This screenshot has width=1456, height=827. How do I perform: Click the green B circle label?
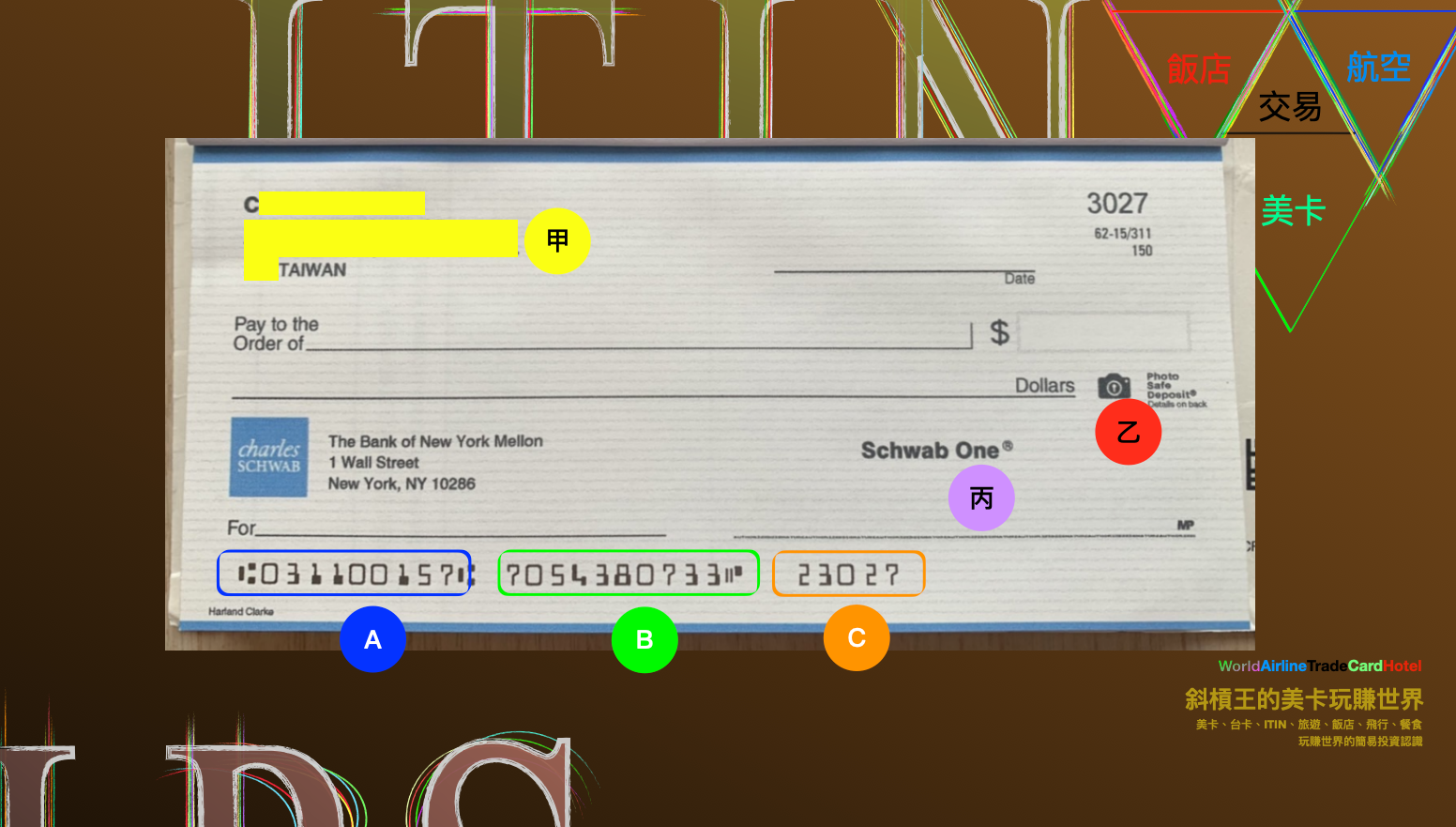coord(645,640)
